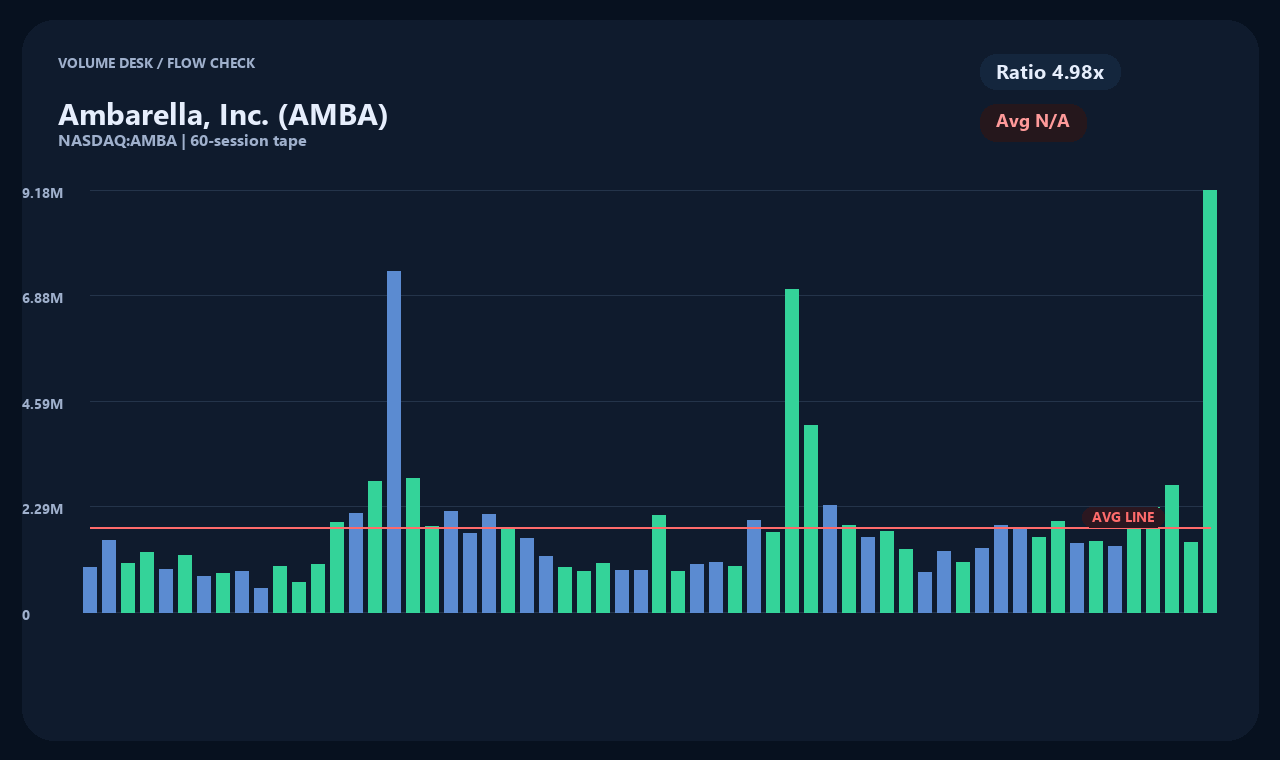1280x760 pixels.
Task: Click the Avg N/A badge
Action: click(1033, 122)
